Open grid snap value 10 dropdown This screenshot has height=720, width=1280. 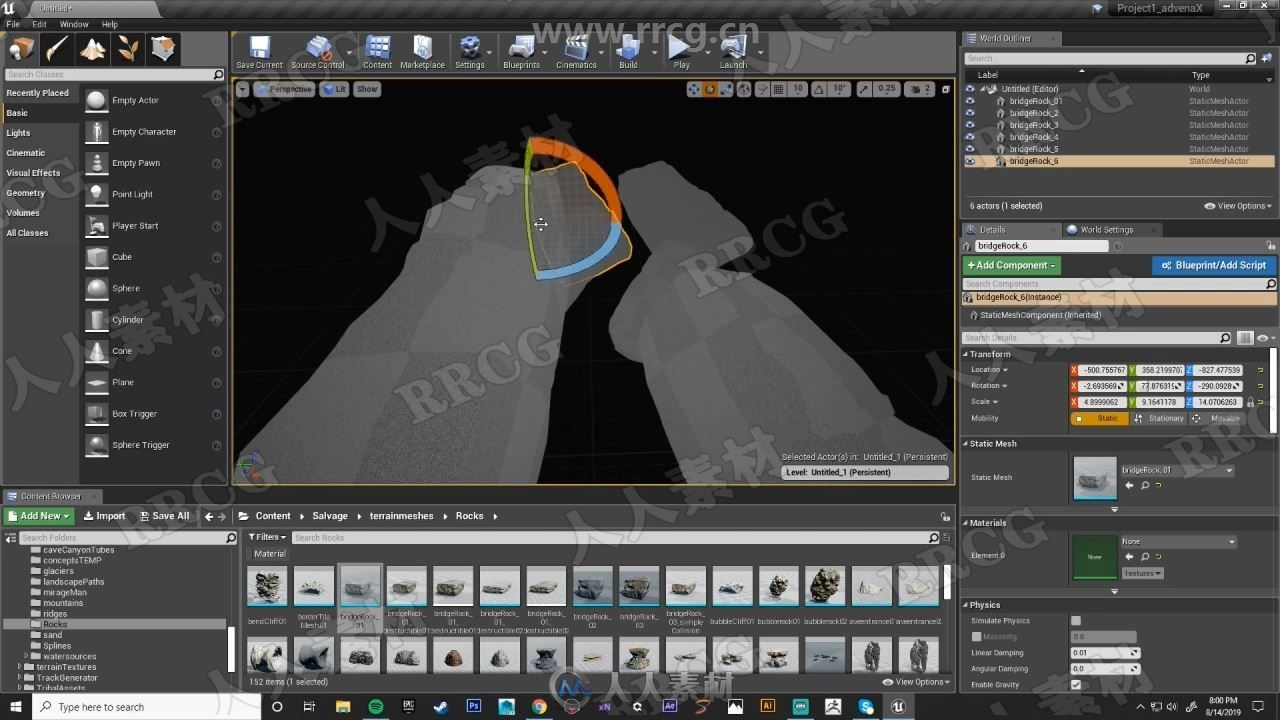pos(798,89)
